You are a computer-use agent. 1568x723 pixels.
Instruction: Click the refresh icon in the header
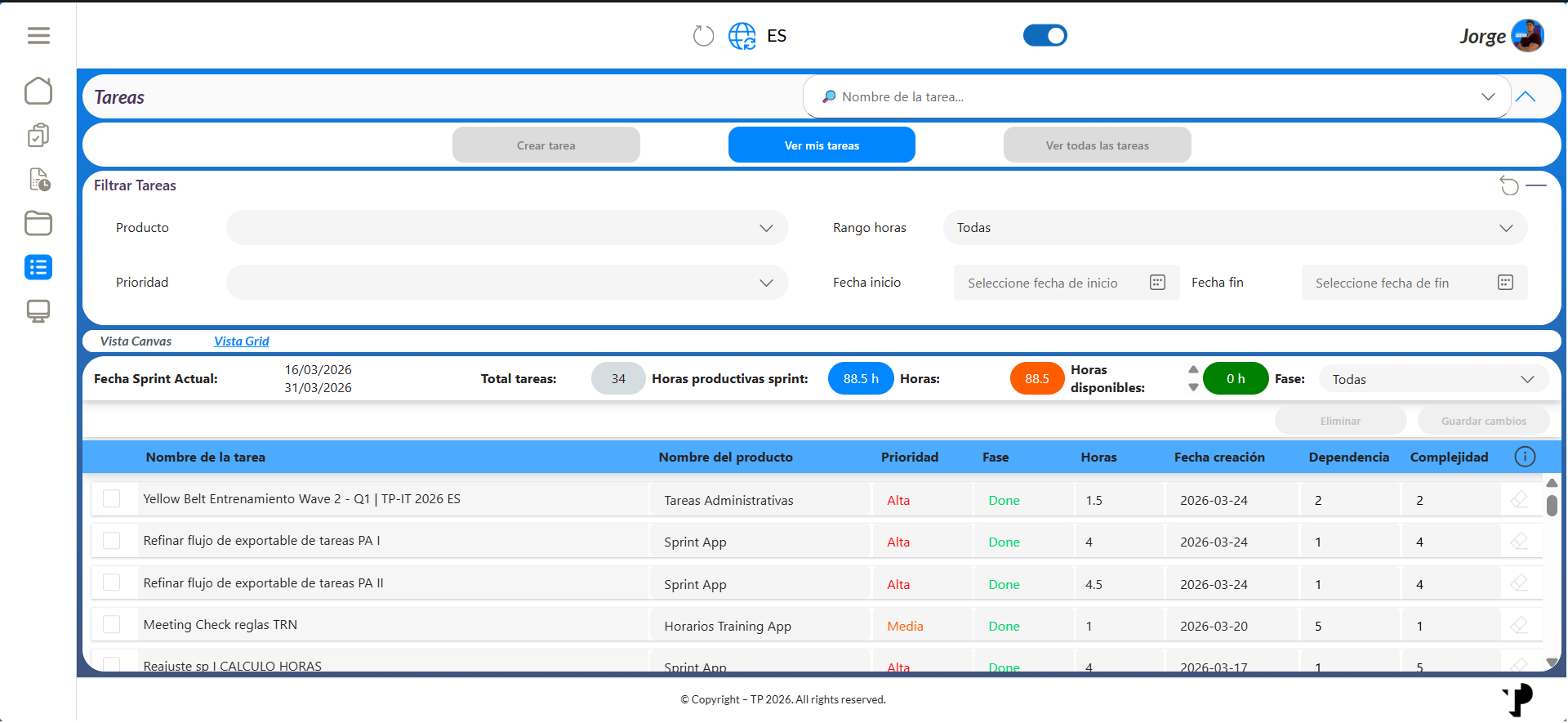click(x=703, y=36)
